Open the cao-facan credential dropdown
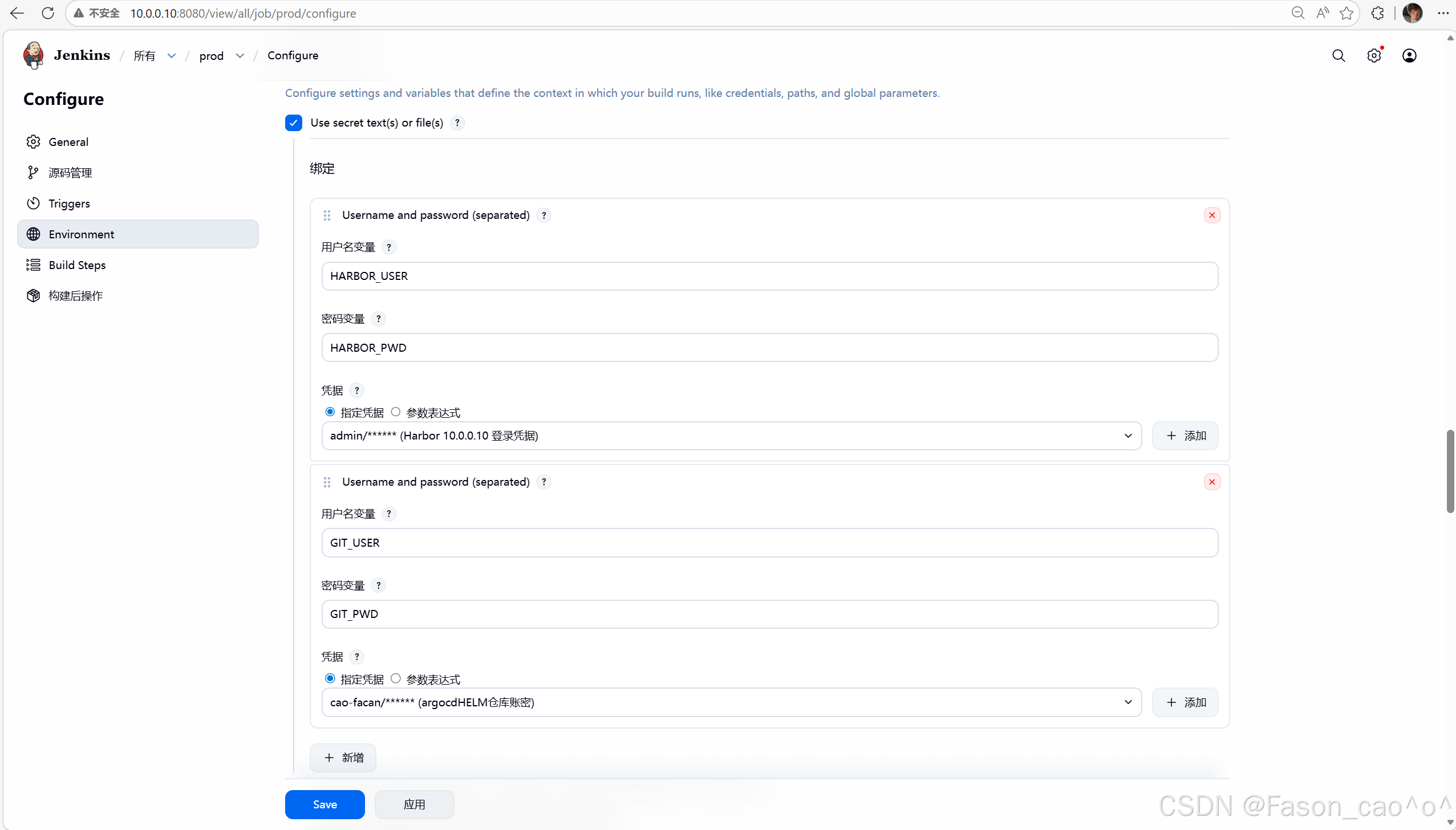This screenshot has width=1456, height=830. click(731, 702)
